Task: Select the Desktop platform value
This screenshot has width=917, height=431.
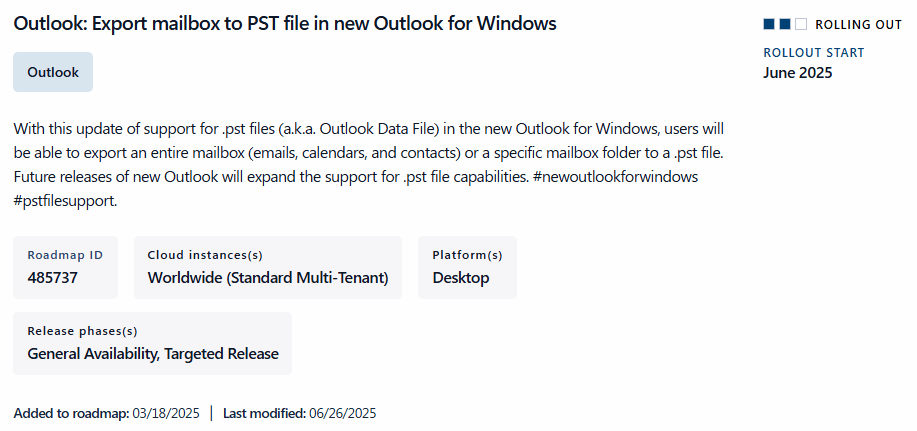Action: [x=461, y=277]
